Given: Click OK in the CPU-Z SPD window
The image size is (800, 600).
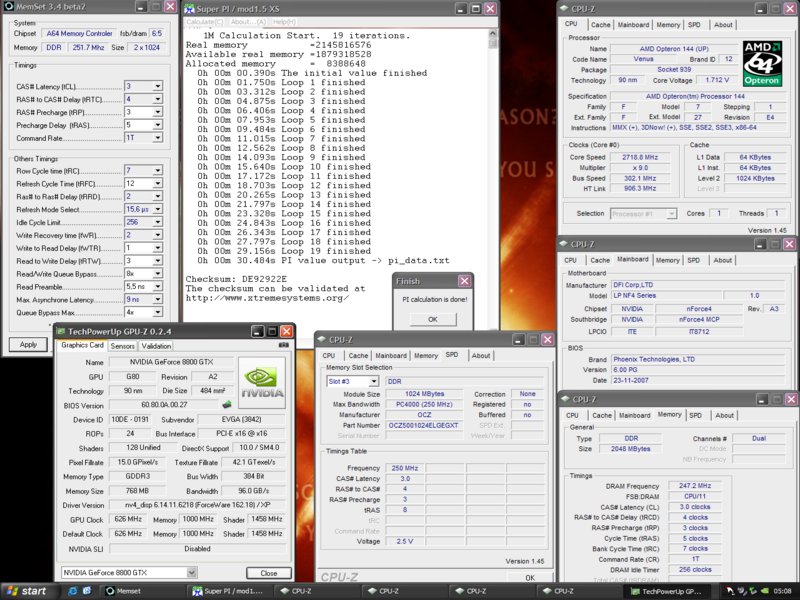Looking at the screenshot, I should (x=530, y=578).
